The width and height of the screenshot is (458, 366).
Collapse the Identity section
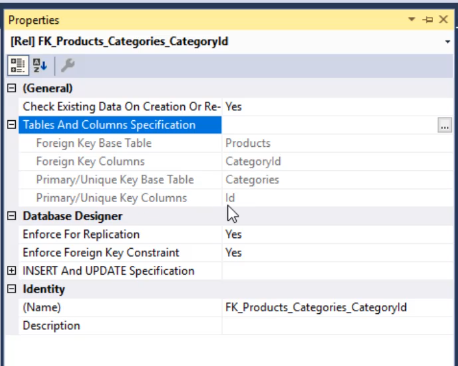click(12, 289)
